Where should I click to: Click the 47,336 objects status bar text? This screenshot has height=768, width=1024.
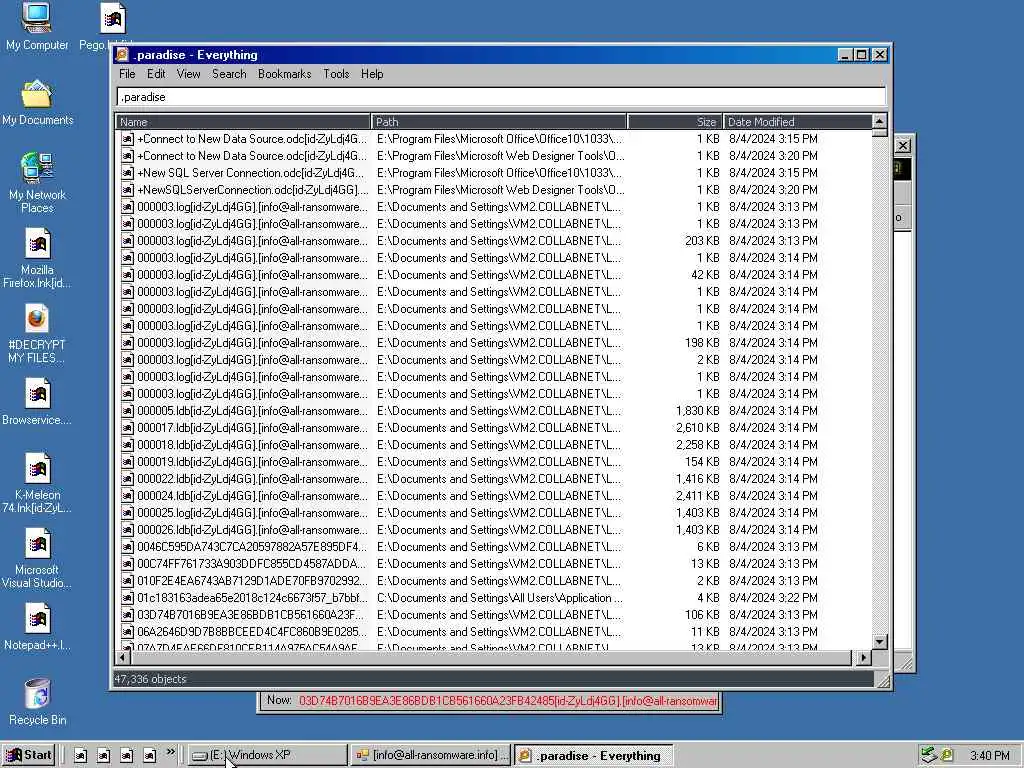pyautogui.click(x=150, y=679)
